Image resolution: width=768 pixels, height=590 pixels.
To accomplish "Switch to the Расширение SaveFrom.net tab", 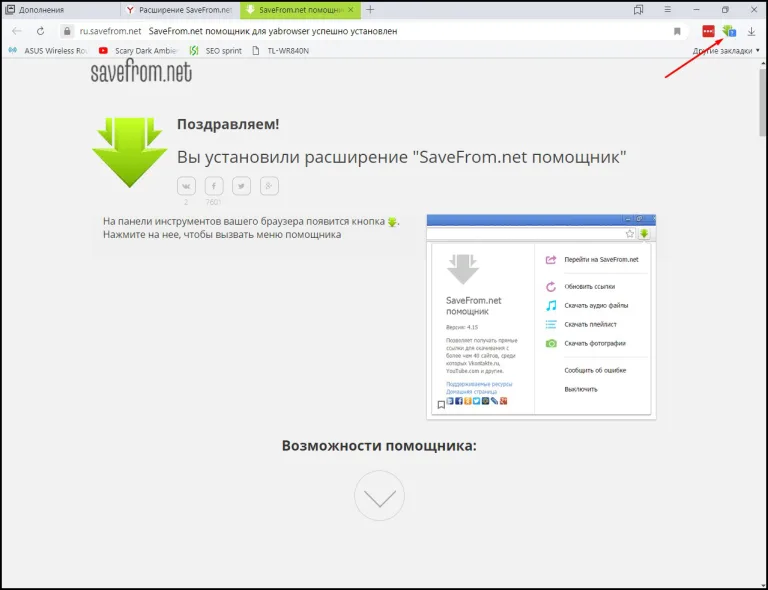I will 180,10.
